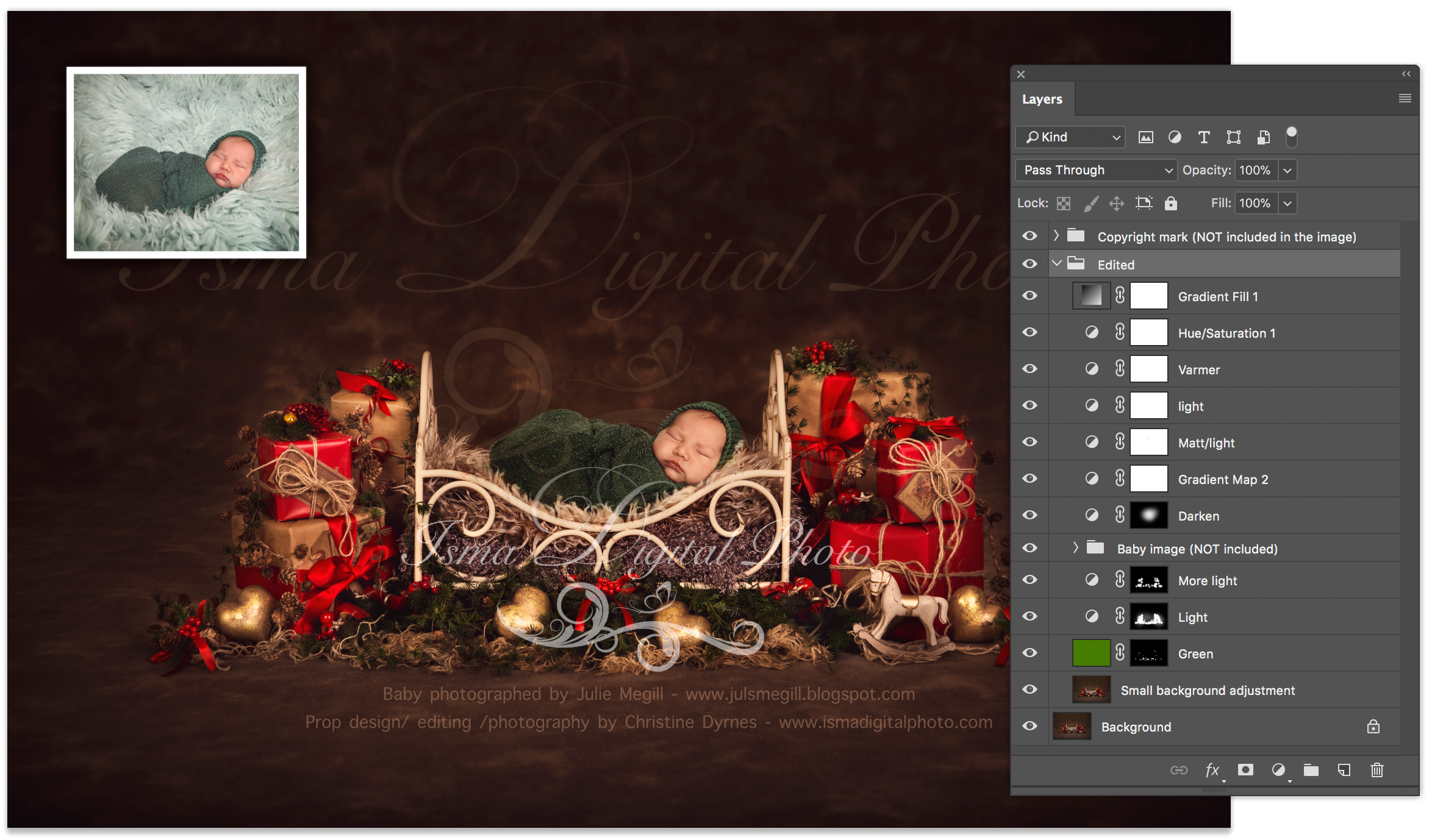Click the green color fill swatch thumbnail
1432x840 pixels.
click(x=1091, y=653)
